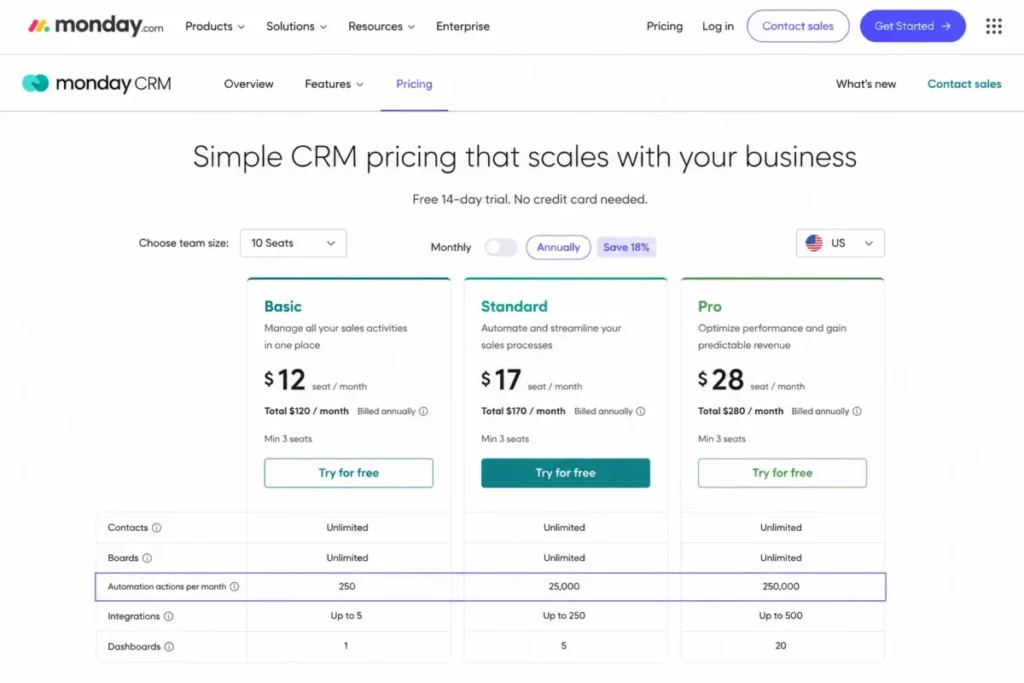Viewport: 1024px width, 683px height.
Task: Expand the Resources menu
Action: click(x=381, y=26)
